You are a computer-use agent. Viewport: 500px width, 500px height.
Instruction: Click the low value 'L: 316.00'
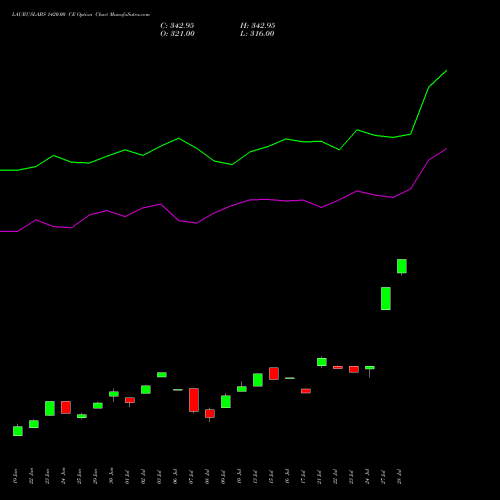tap(257, 34)
